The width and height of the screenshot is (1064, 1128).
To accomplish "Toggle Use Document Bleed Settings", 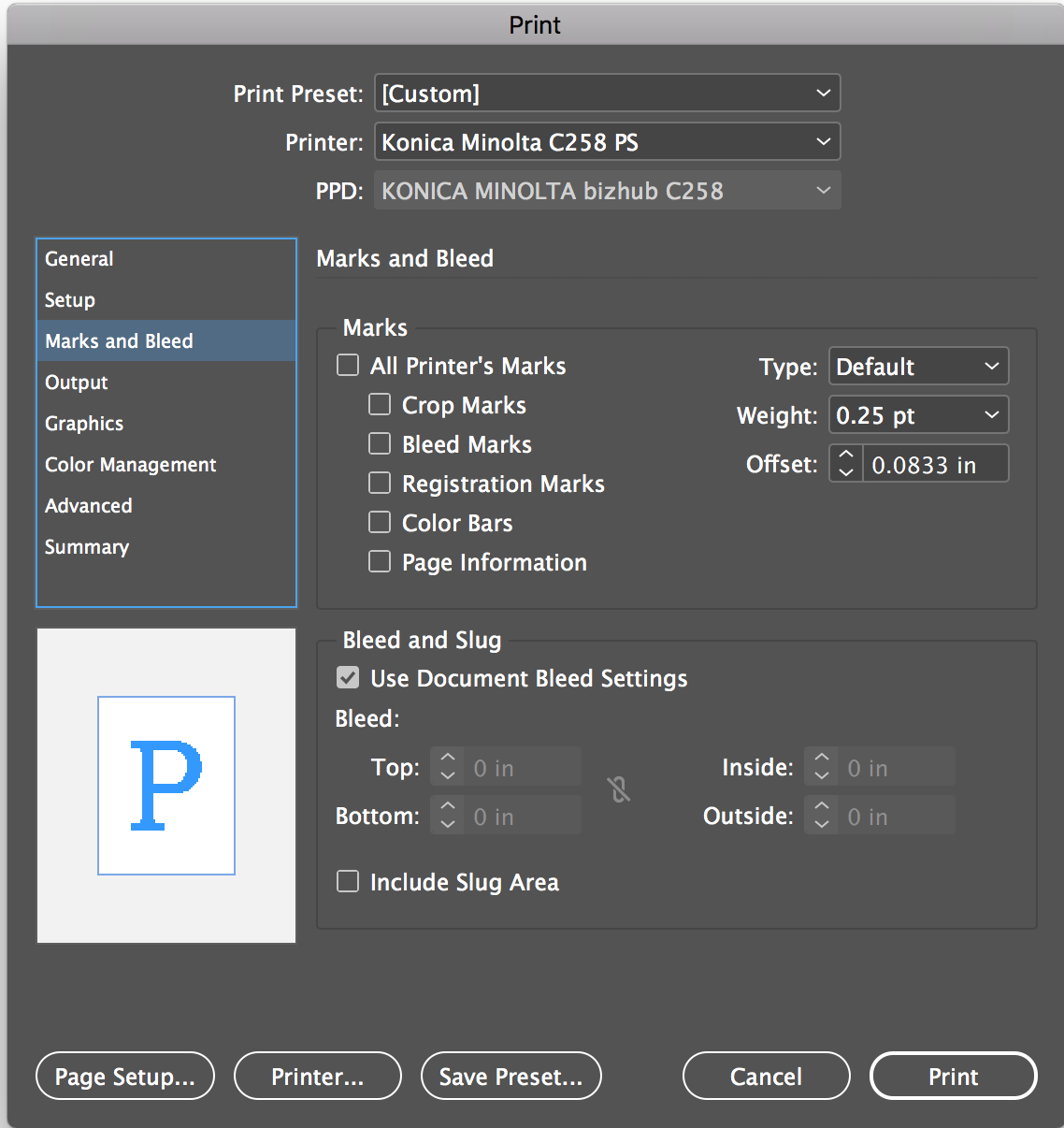I will (x=348, y=677).
